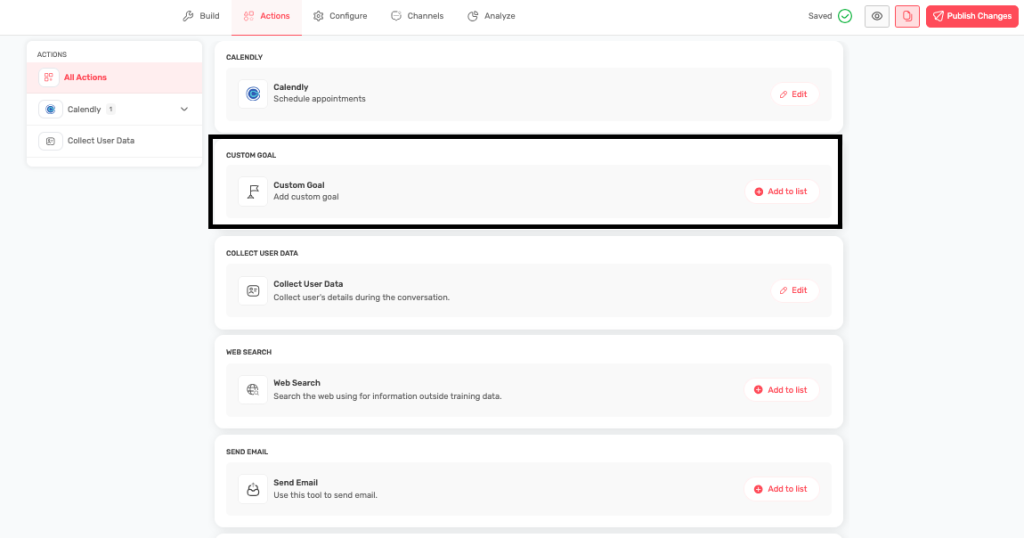Click the Calendly card logo icon

click(x=253, y=93)
